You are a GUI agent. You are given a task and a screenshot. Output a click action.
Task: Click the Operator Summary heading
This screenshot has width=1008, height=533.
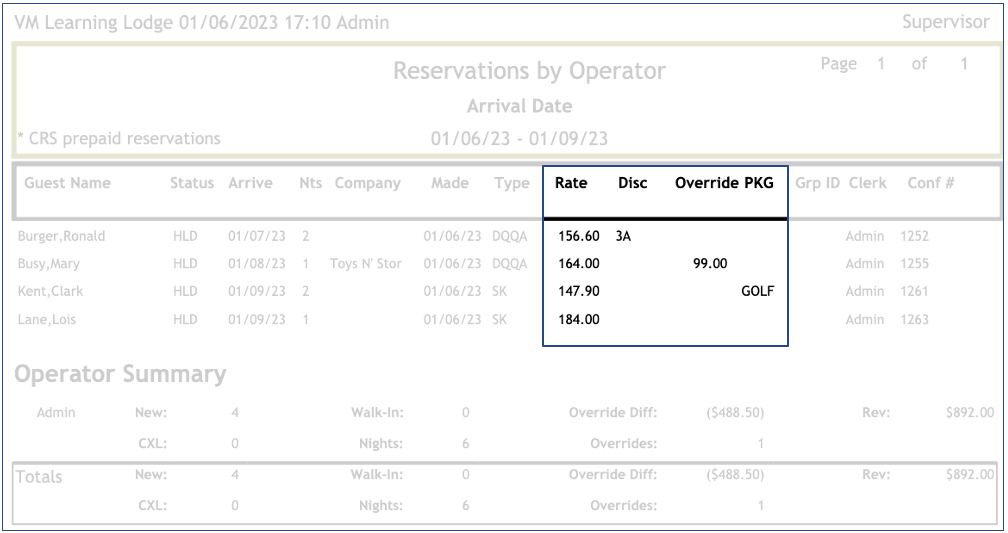tap(118, 375)
